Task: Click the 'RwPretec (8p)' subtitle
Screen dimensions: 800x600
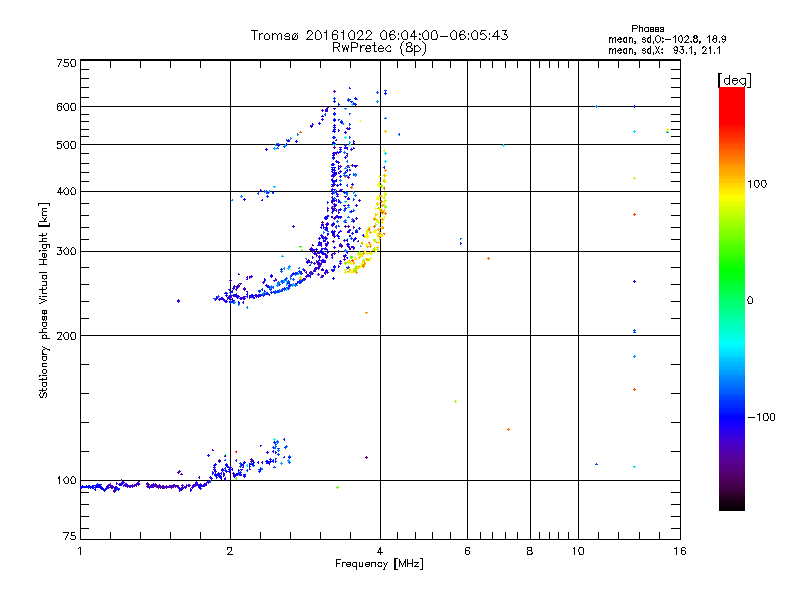Action: [379, 48]
